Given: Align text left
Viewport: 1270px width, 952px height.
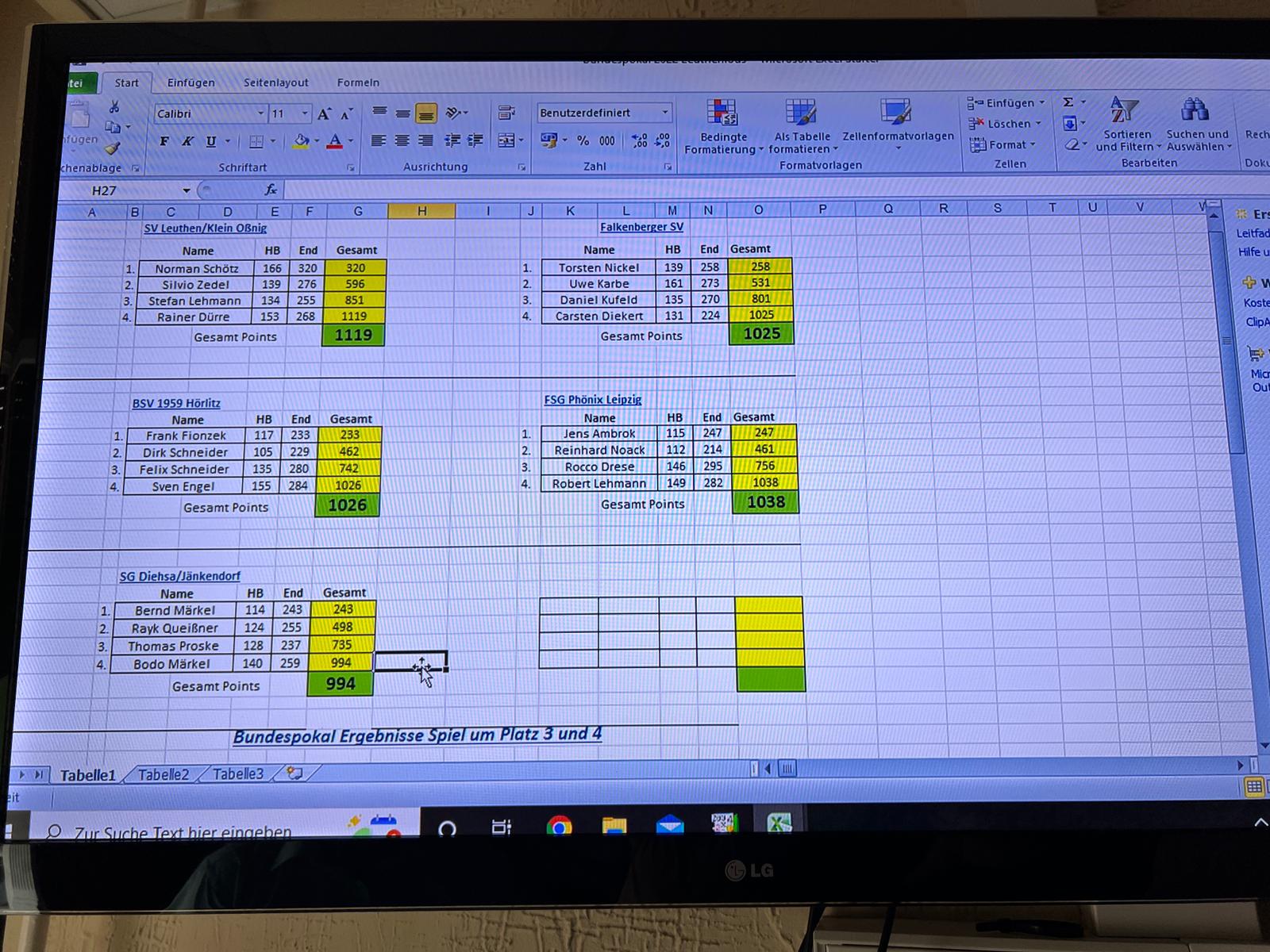Looking at the screenshot, I should (x=379, y=140).
